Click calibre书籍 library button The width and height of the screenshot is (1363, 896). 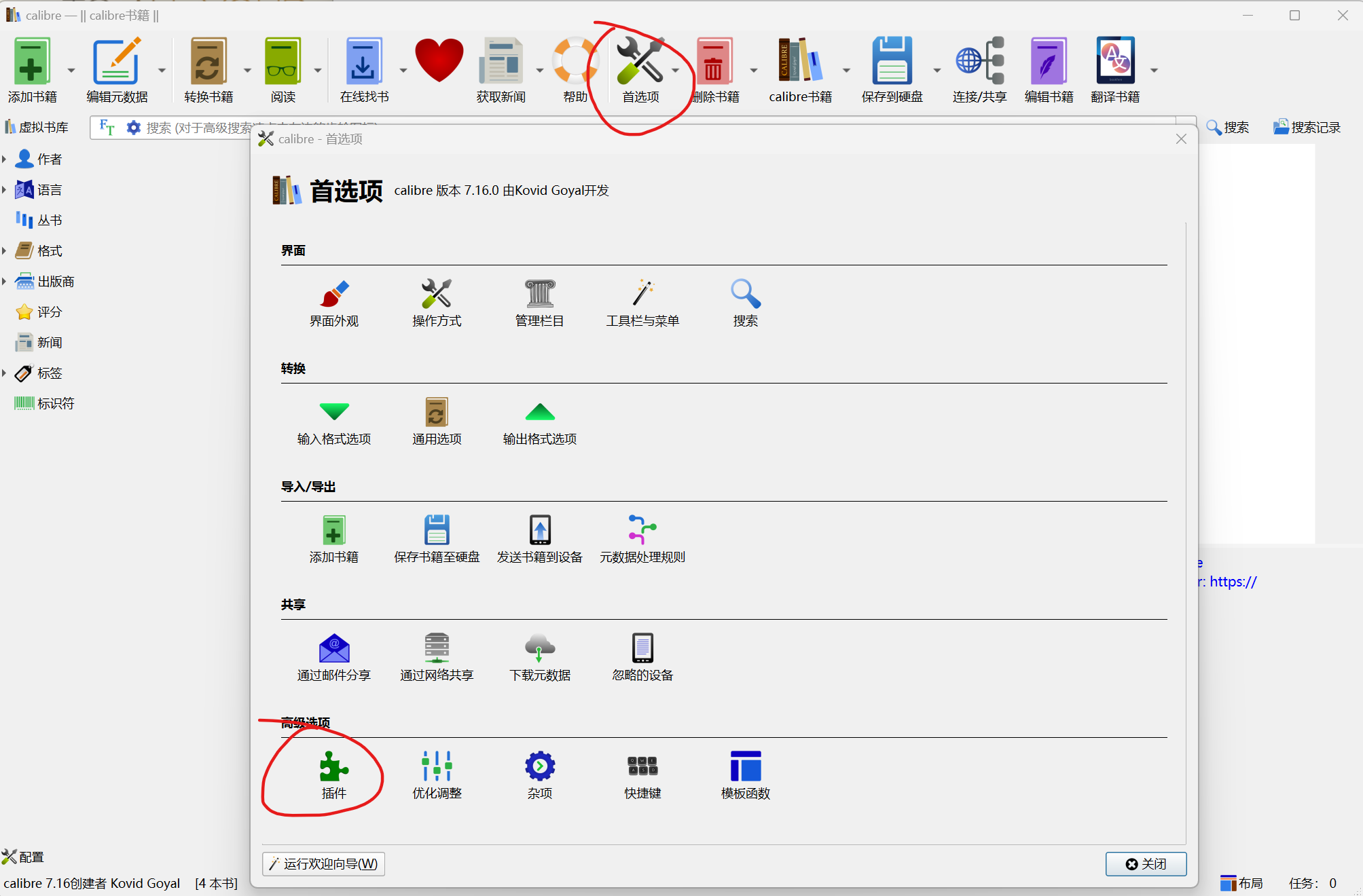(x=800, y=71)
